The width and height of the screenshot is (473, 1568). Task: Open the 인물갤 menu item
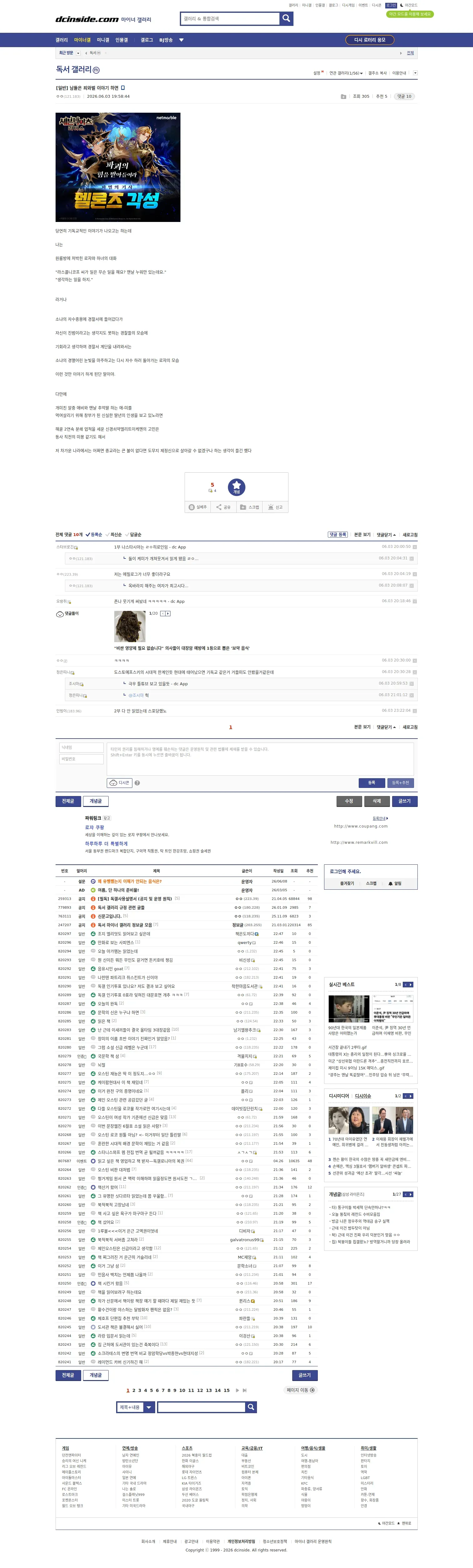click(122, 40)
